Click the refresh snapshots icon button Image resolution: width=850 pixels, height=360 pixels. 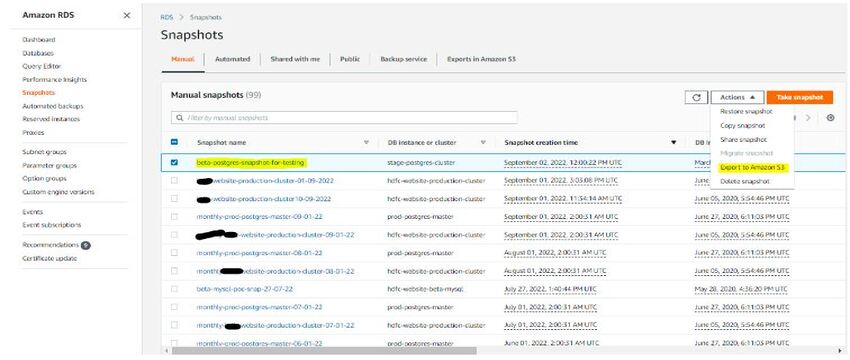696,98
